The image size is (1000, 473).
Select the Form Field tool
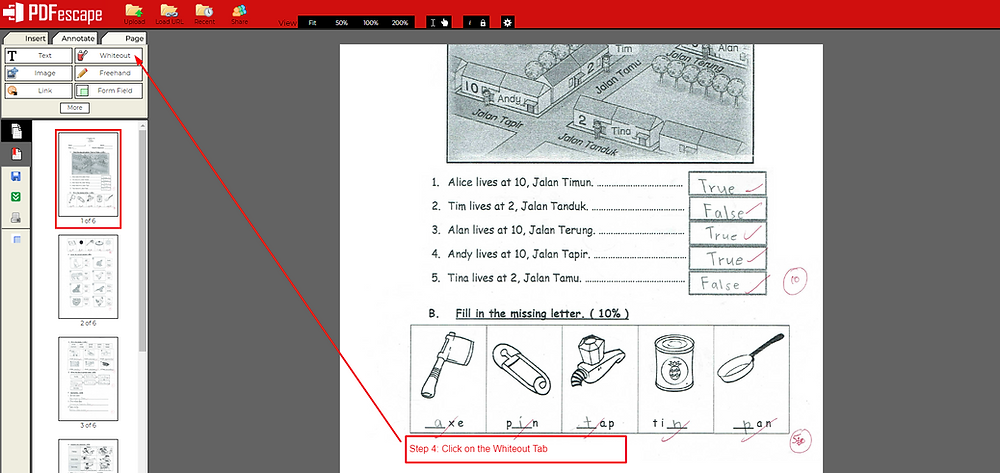108,91
